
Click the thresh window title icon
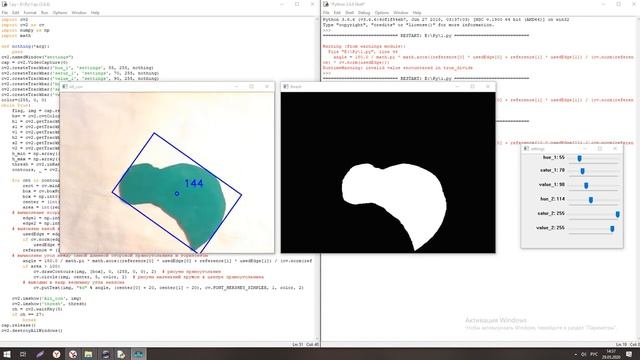coord(286,87)
